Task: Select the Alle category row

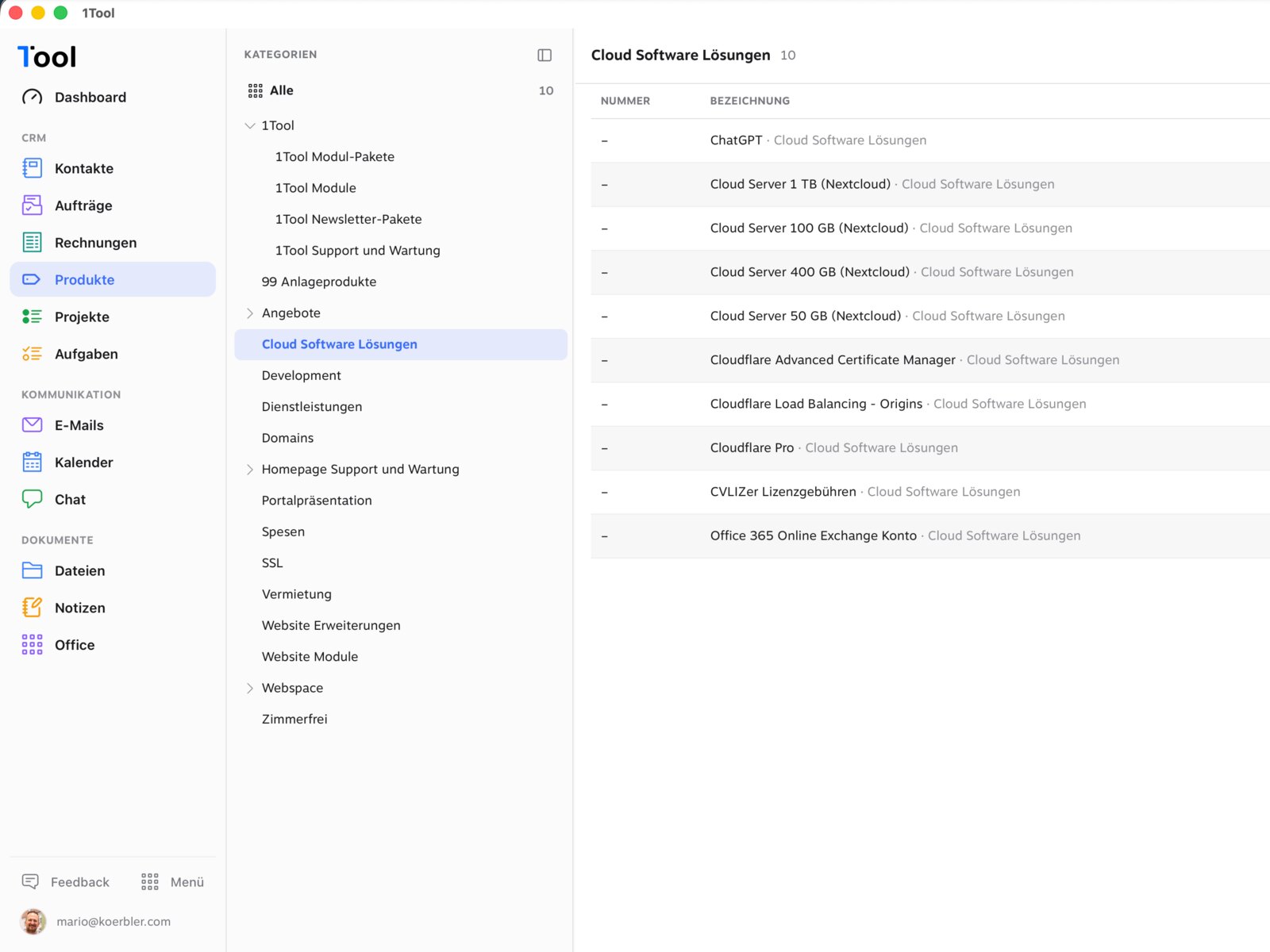Action: coord(401,90)
